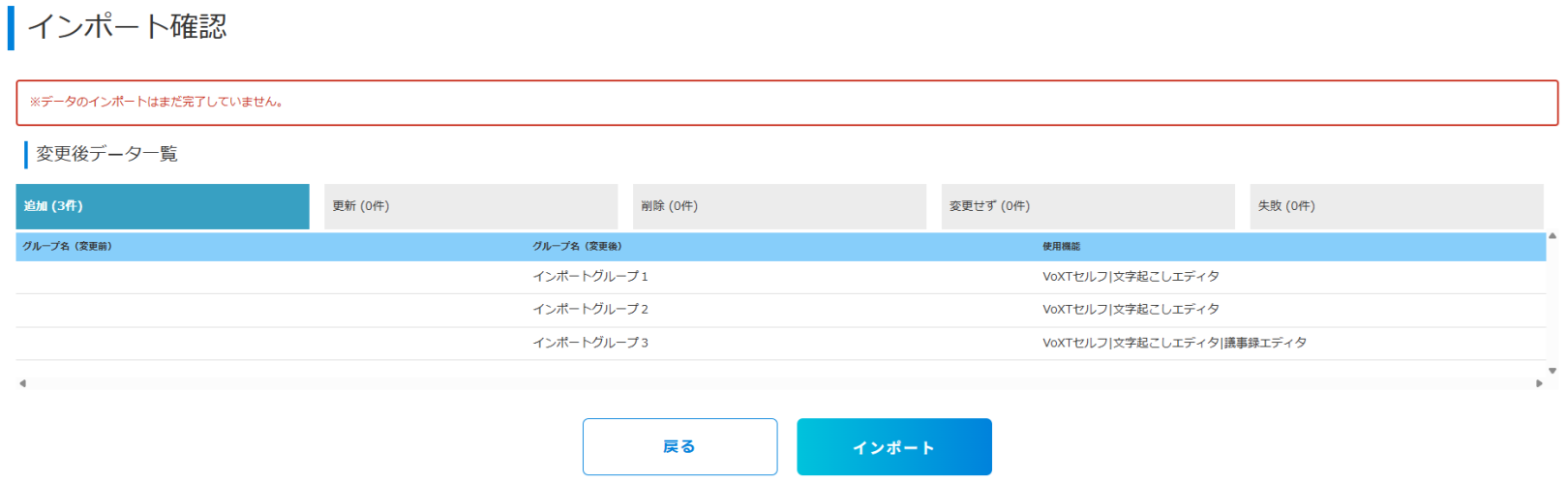Select the インポートグループ1 row
The width and height of the screenshot is (1568, 483).
[590, 277]
